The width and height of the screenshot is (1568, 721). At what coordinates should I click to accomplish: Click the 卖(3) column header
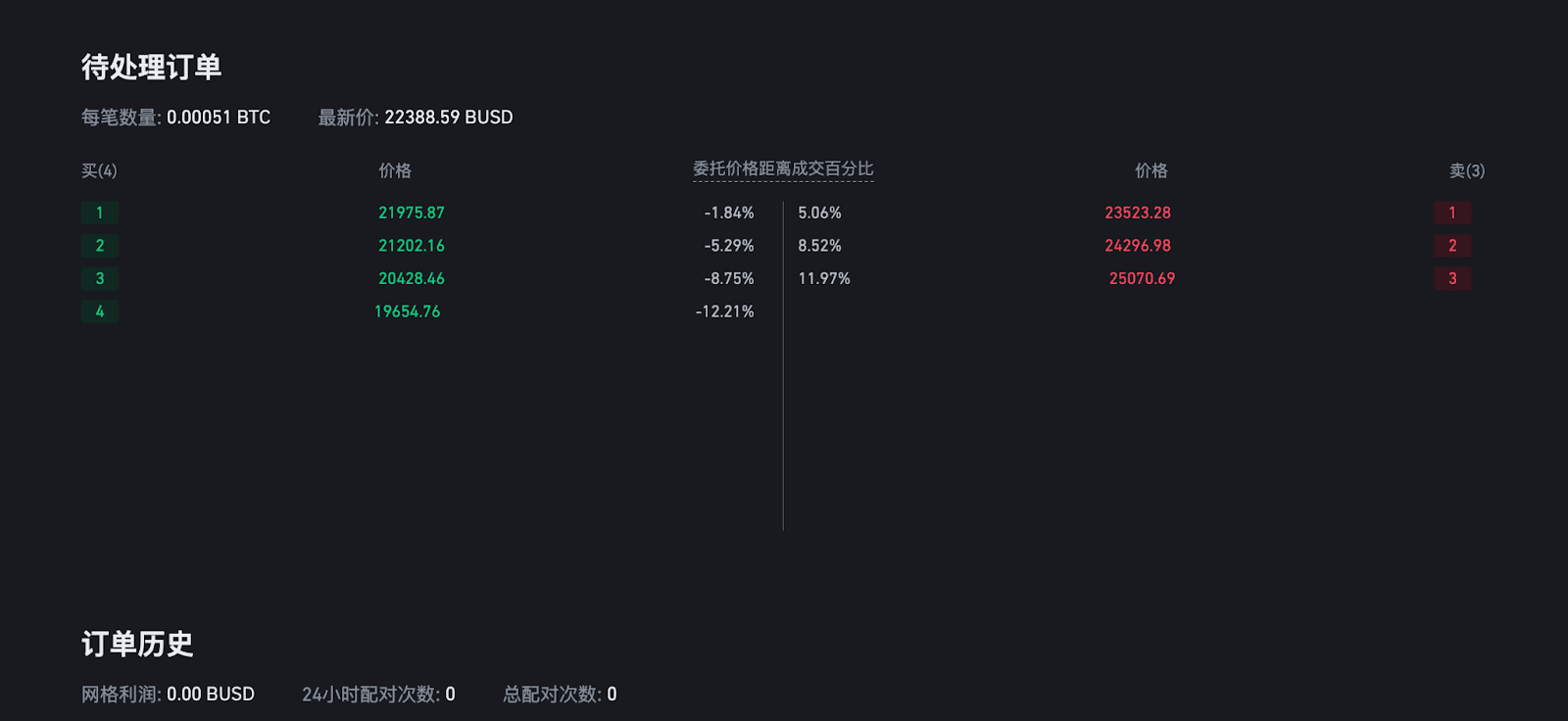coord(1467,170)
